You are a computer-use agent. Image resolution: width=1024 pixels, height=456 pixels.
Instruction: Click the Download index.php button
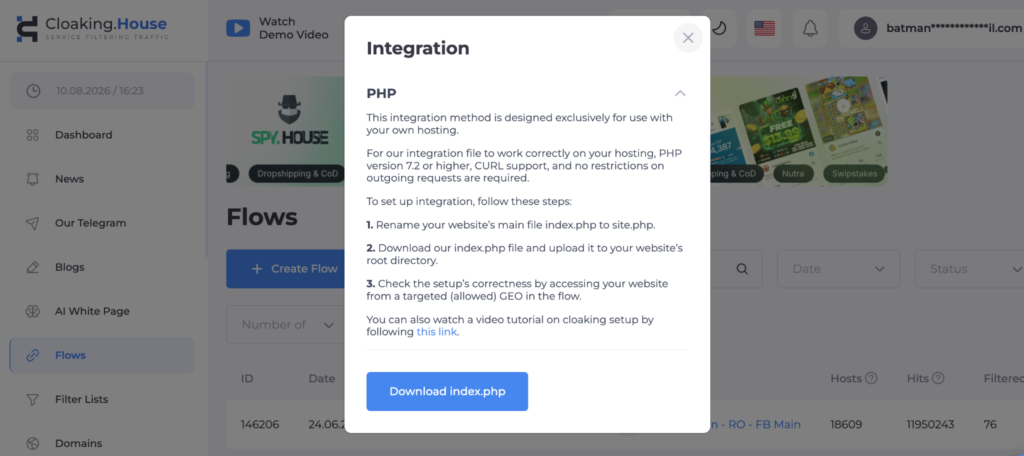point(447,391)
